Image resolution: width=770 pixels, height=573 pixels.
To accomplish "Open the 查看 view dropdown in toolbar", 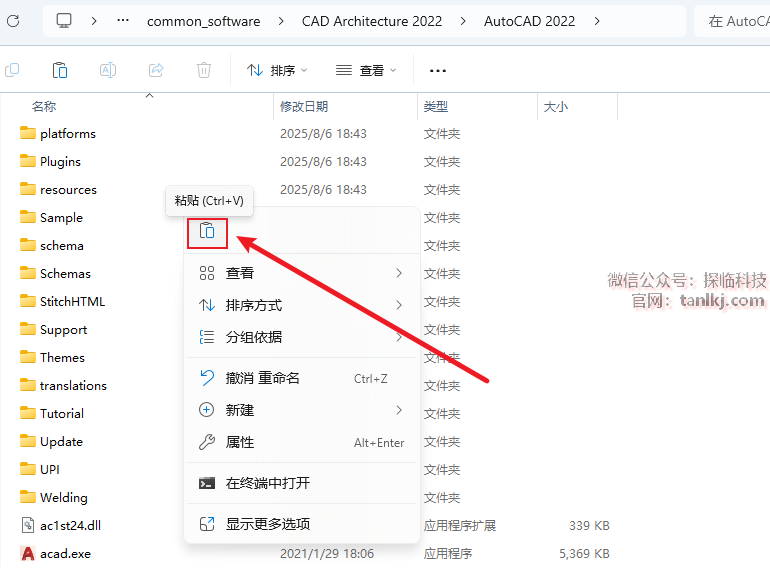I will (x=366, y=71).
